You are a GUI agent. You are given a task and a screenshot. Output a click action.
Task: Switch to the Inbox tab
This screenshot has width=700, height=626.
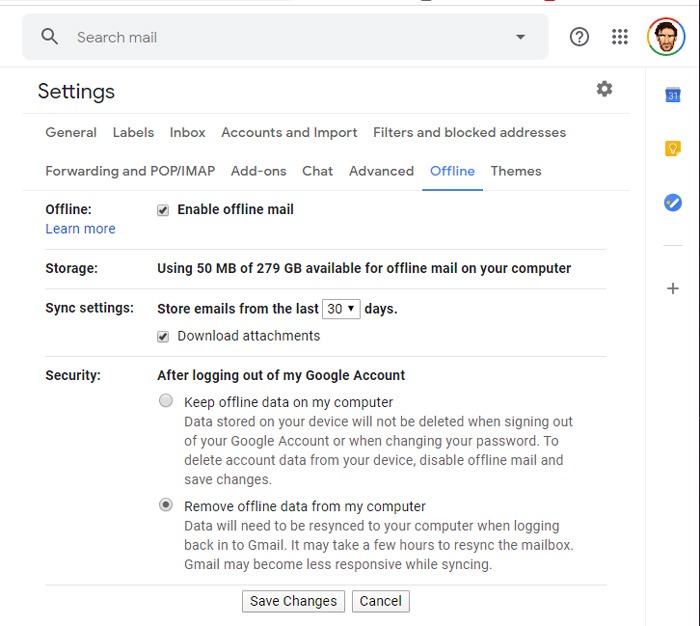tap(188, 132)
